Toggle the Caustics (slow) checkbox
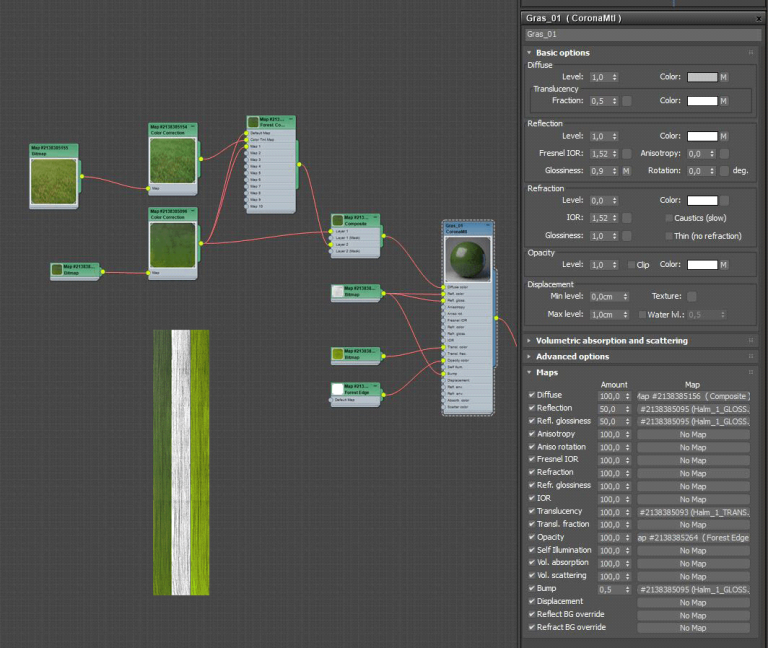768x648 pixels. (668, 218)
